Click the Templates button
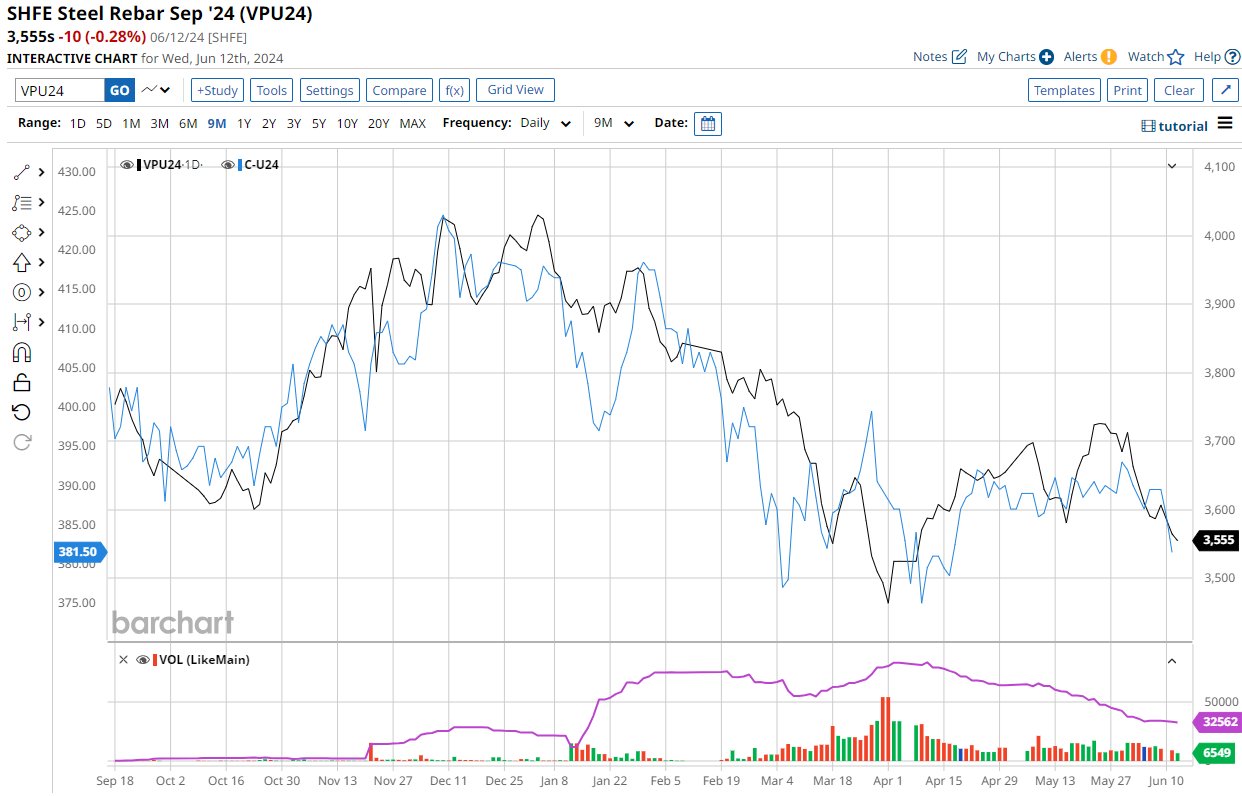Screen dimensions: 1242x796 click(x=1064, y=90)
